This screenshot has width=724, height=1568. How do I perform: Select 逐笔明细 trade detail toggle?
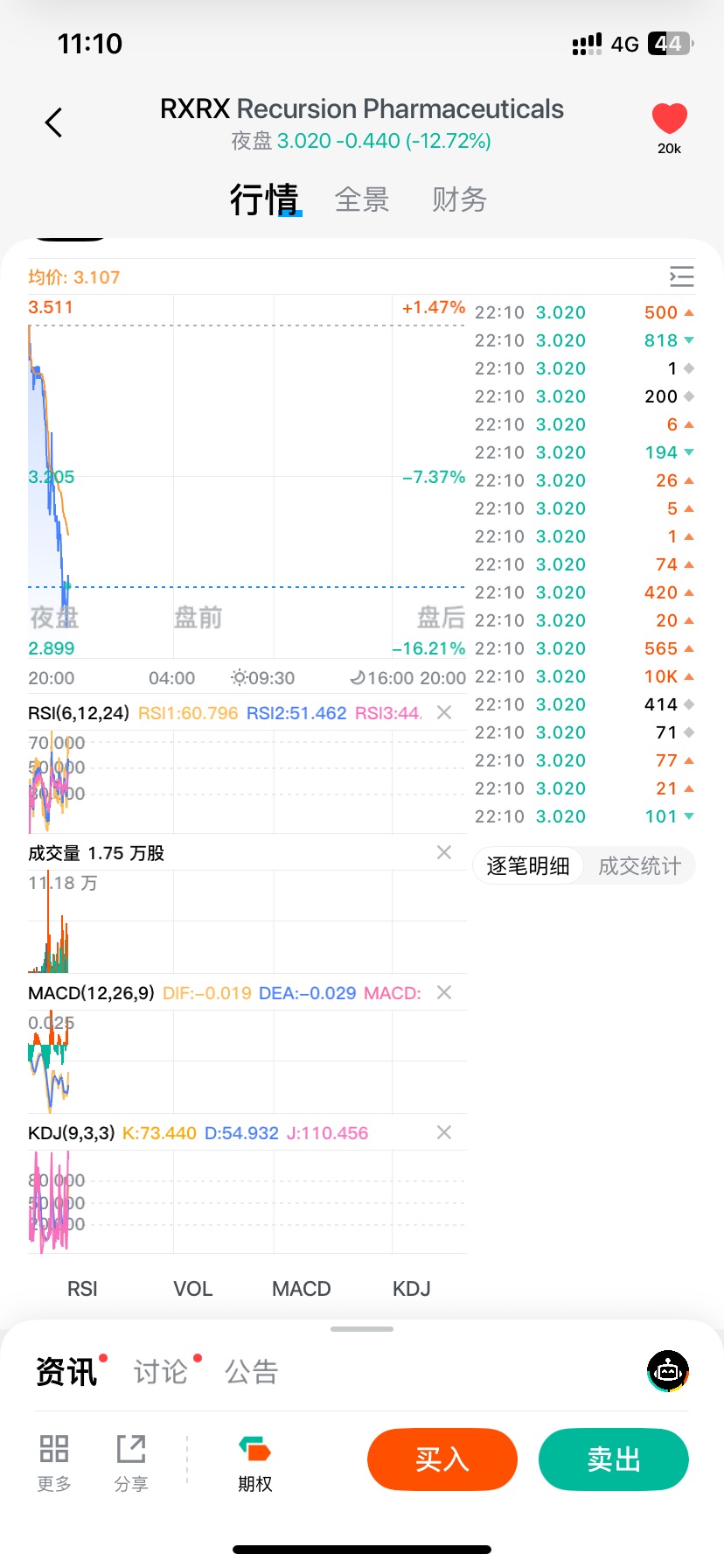click(x=528, y=866)
